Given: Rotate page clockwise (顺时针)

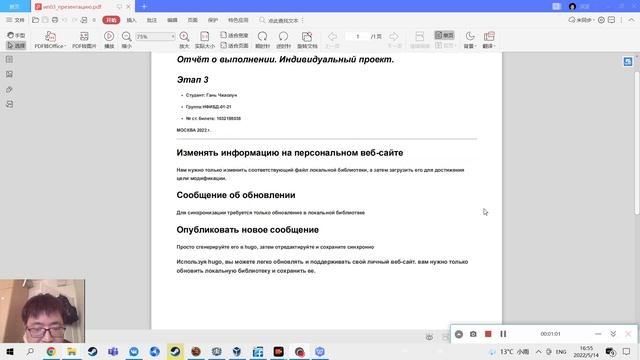Looking at the screenshot, I should click(x=262, y=40).
